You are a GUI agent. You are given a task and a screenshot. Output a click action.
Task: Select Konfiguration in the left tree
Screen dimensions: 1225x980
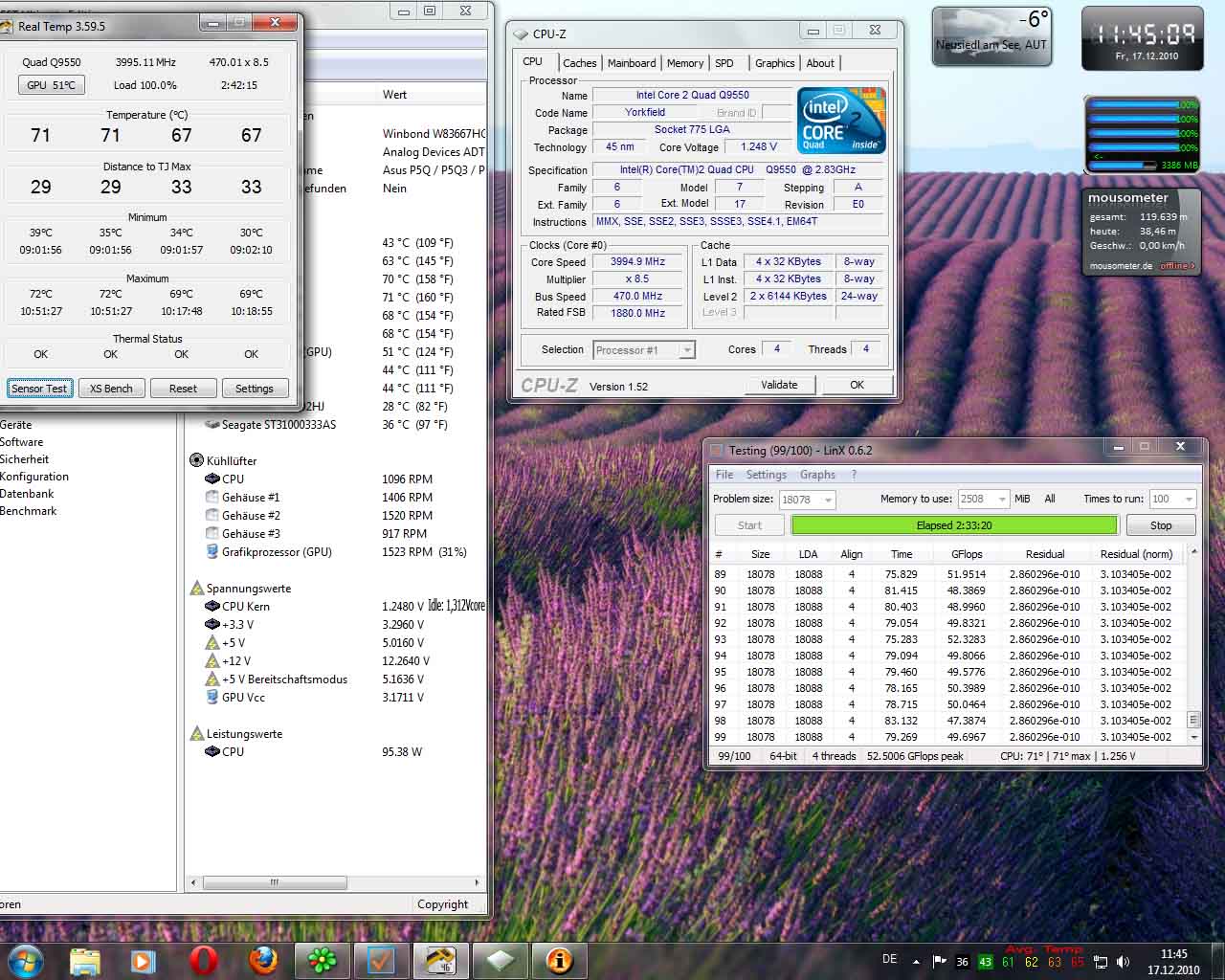[34, 477]
